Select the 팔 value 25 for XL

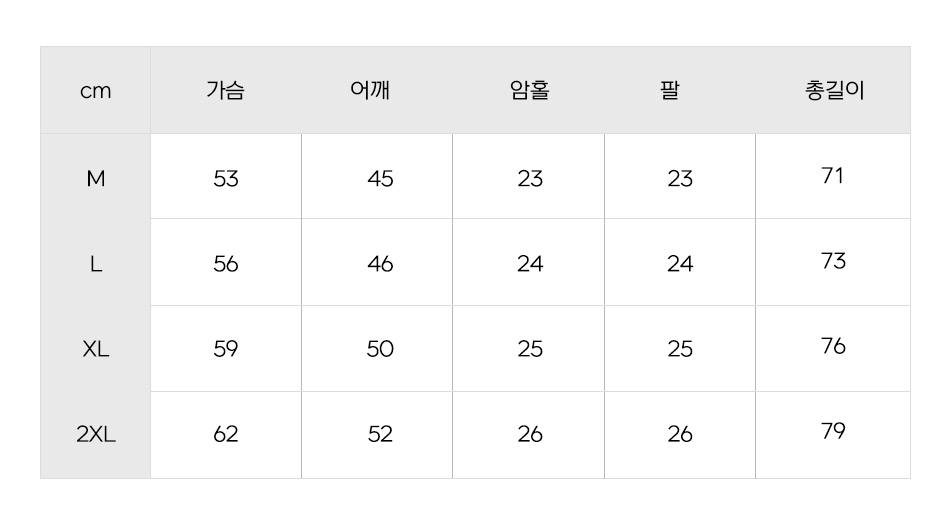click(680, 349)
